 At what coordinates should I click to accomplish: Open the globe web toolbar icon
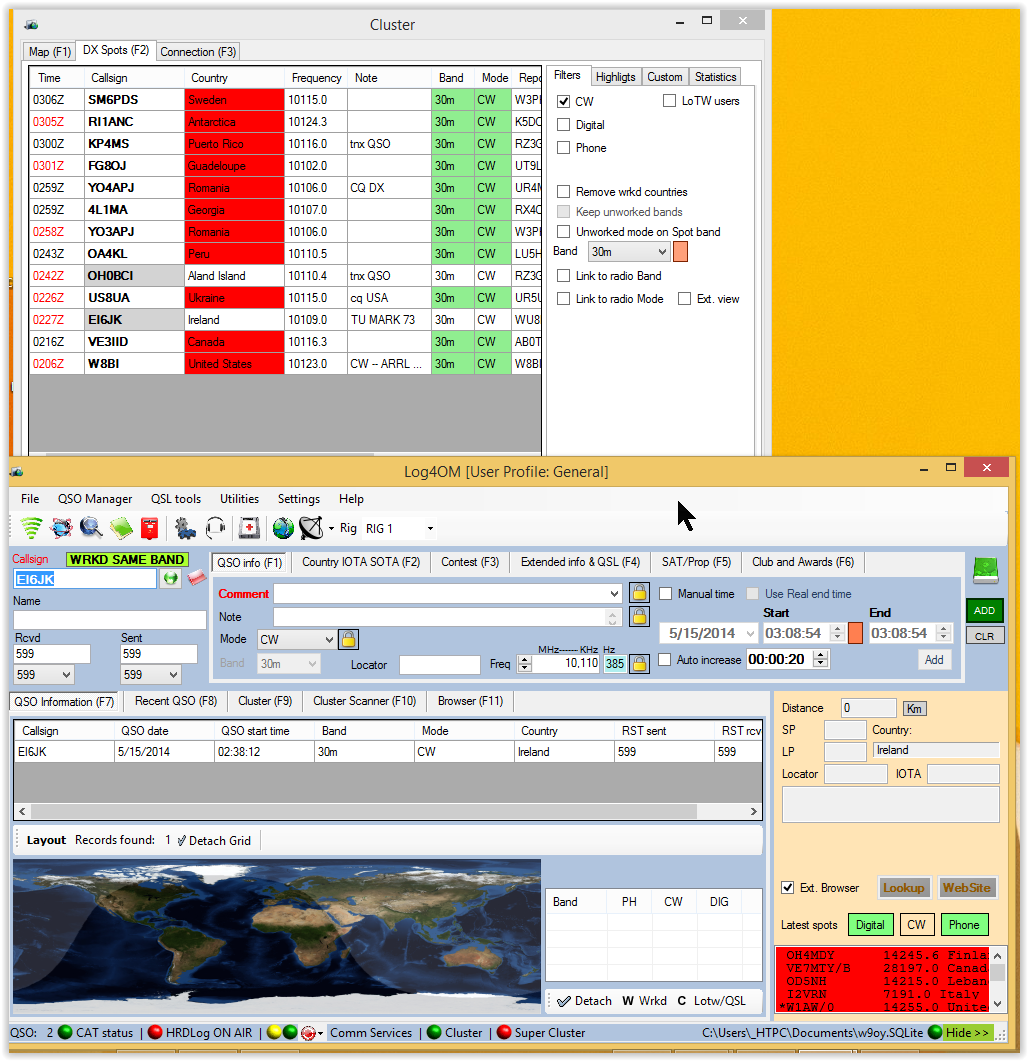(x=282, y=528)
